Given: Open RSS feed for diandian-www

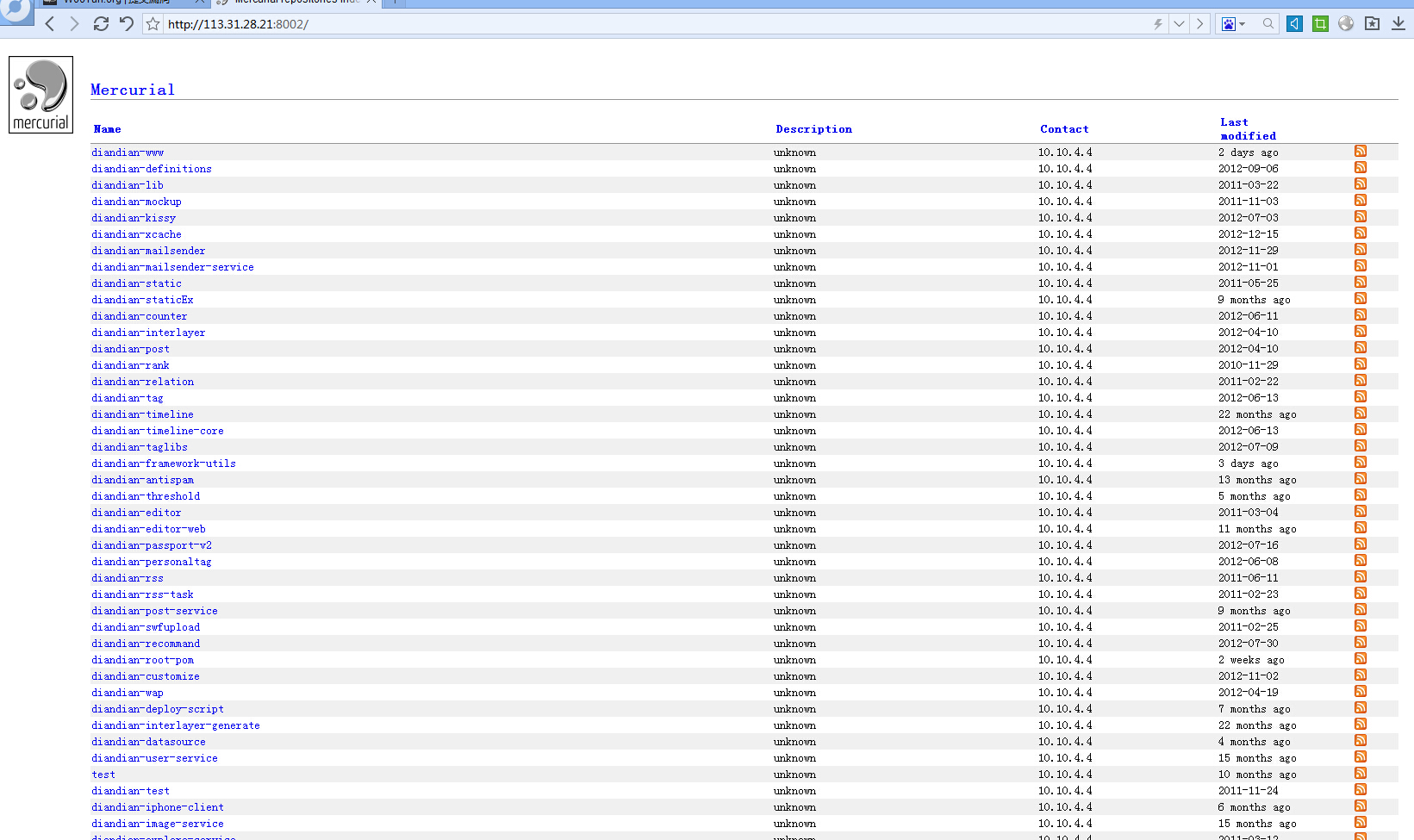Looking at the screenshot, I should click(x=1361, y=151).
